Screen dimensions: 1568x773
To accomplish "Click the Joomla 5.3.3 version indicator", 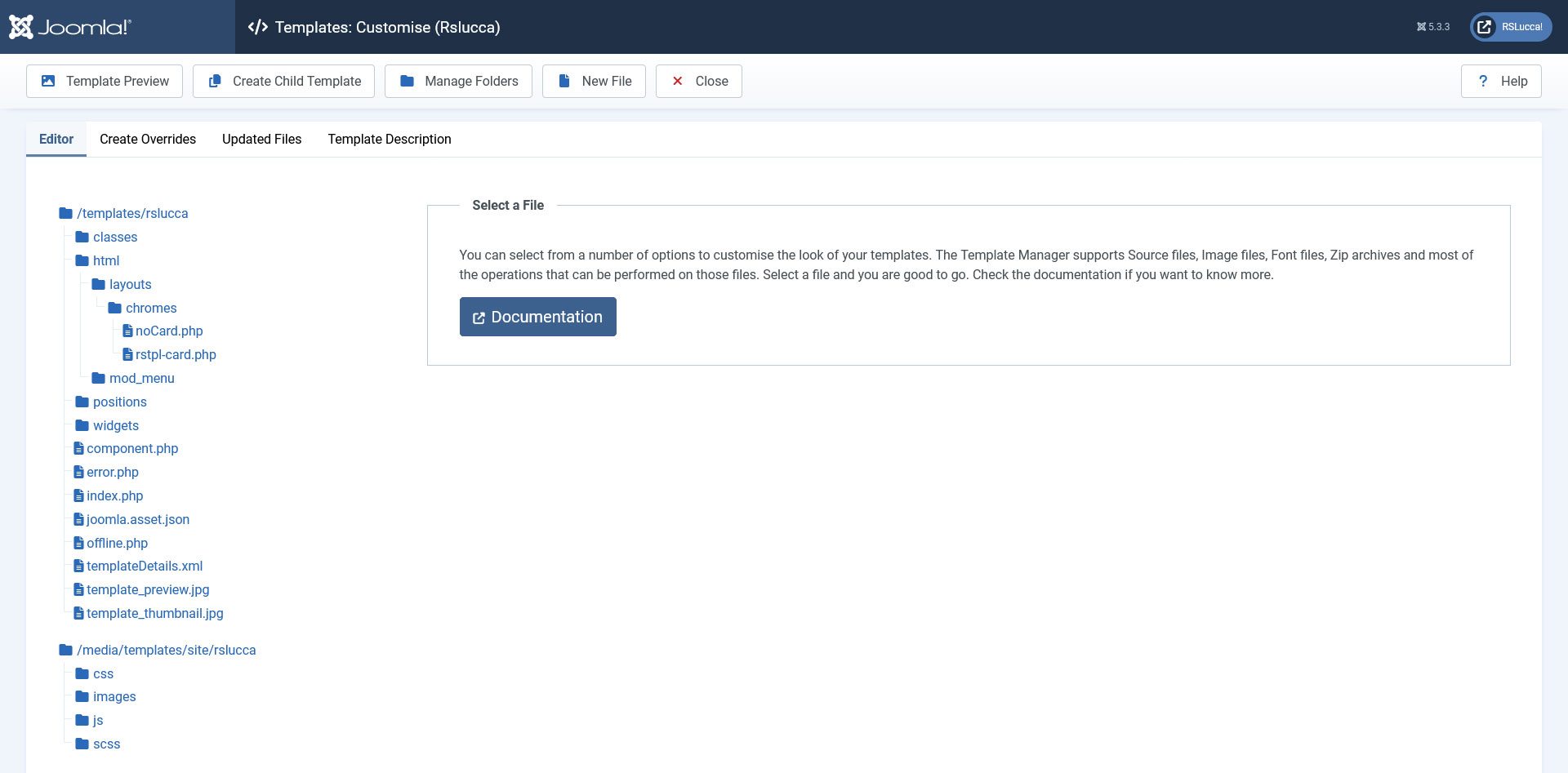I will click(x=1432, y=27).
